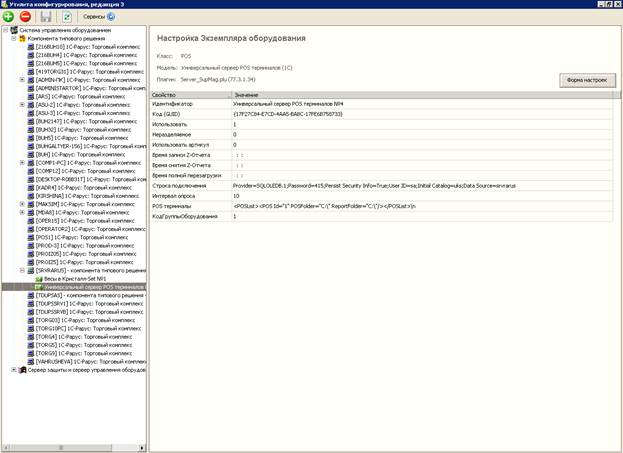Click computer icon beside [TORG10PC]
The width and height of the screenshot is (623, 453).
coord(31,328)
